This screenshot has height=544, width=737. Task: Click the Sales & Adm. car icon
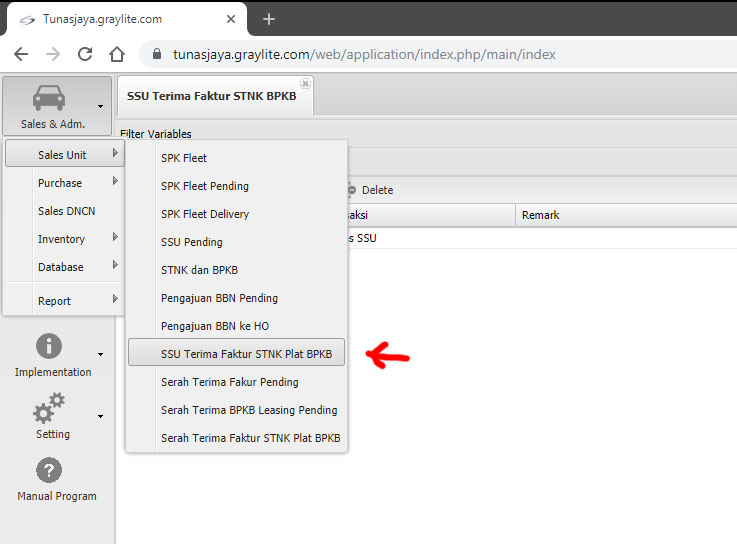tap(50, 99)
